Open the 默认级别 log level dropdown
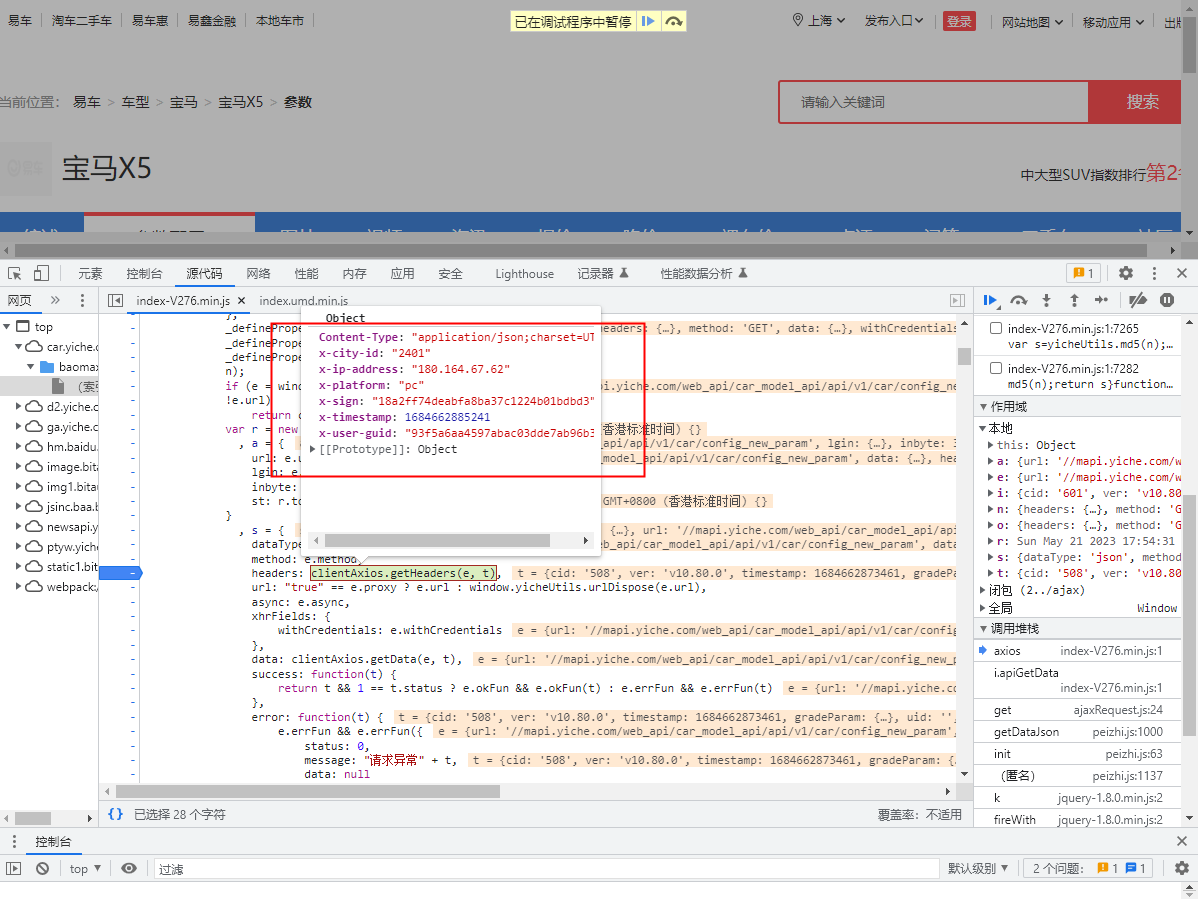This screenshot has height=899, width=1198. pos(978,868)
